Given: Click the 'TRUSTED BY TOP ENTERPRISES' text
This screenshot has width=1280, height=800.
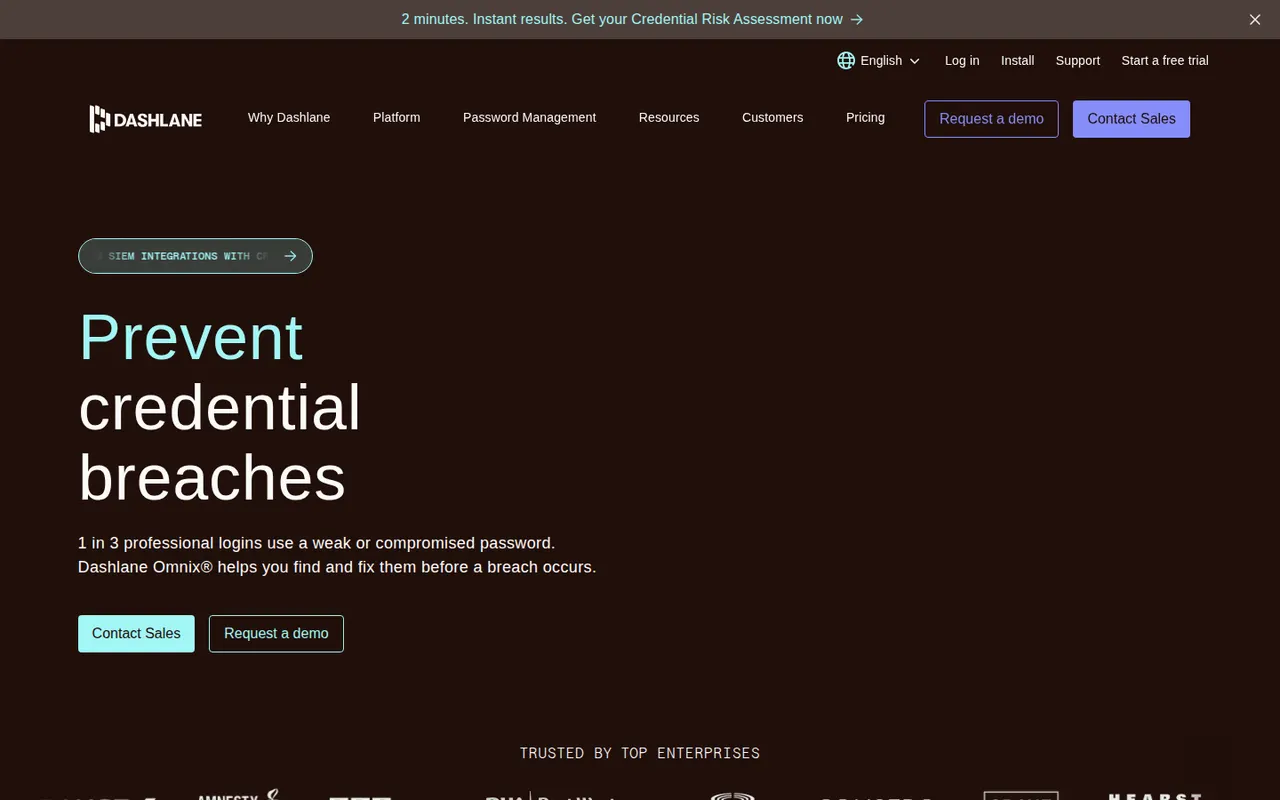Looking at the screenshot, I should (640, 753).
